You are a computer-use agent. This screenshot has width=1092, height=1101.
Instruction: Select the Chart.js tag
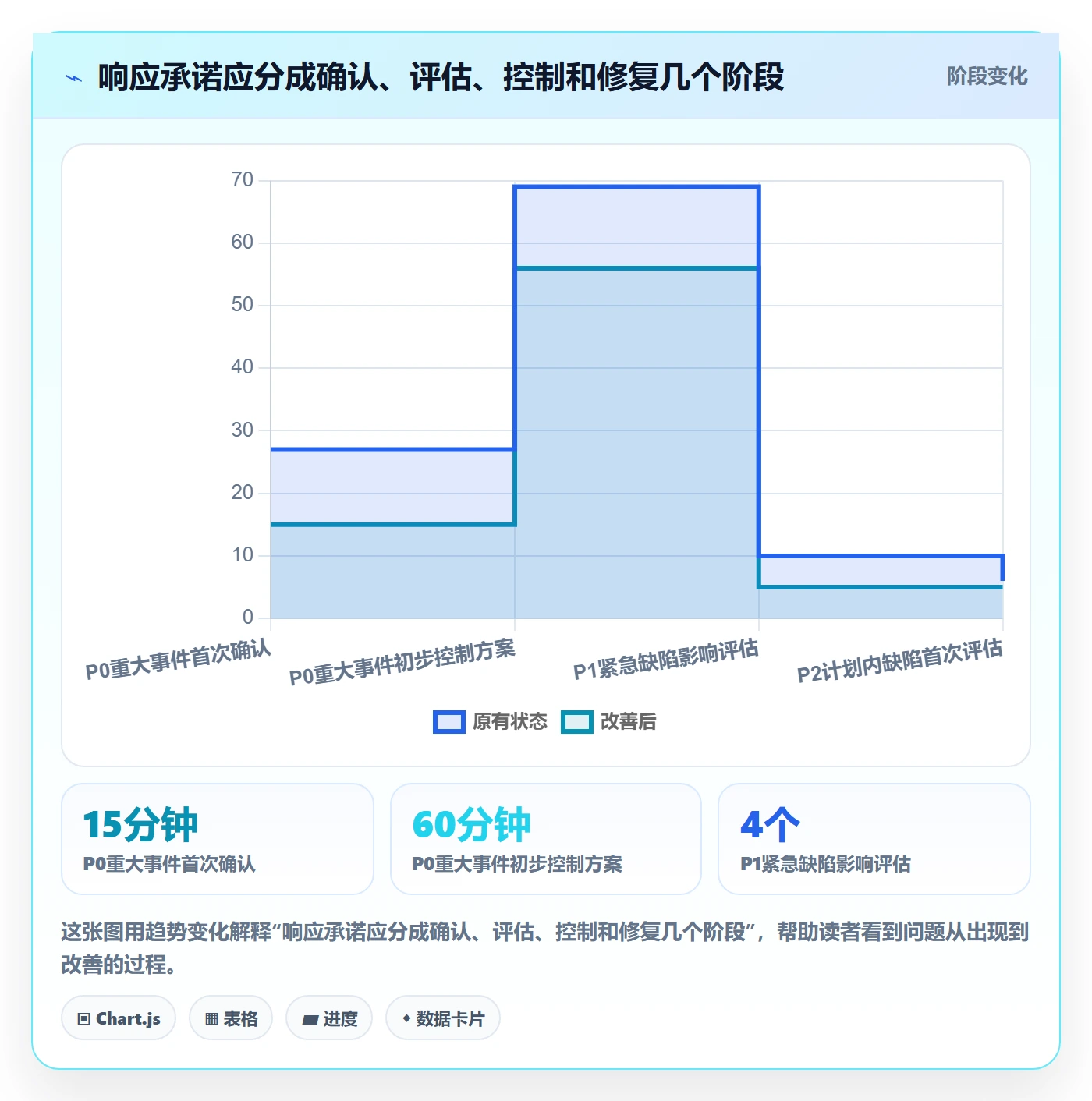point(119,1018)
